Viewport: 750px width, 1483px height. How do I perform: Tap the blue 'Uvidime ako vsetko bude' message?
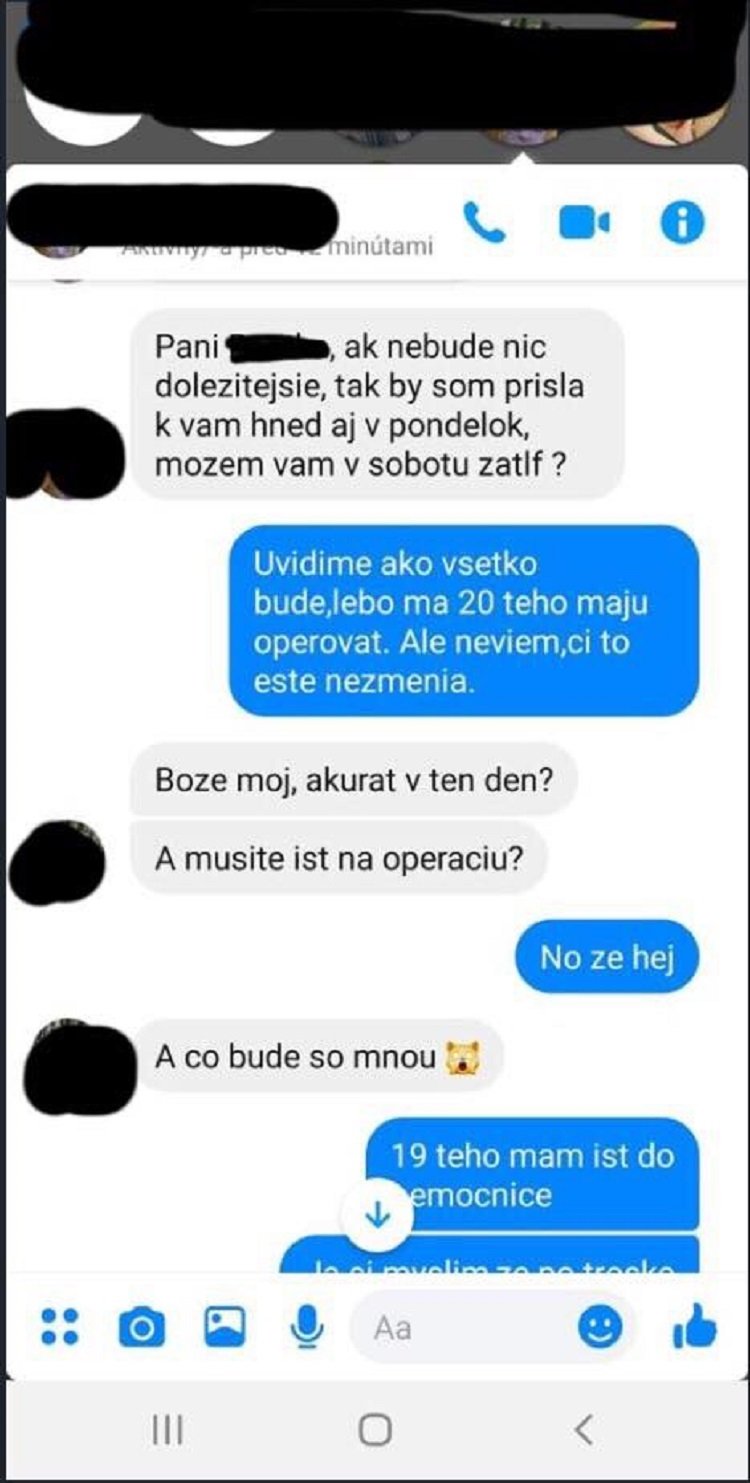464,620
